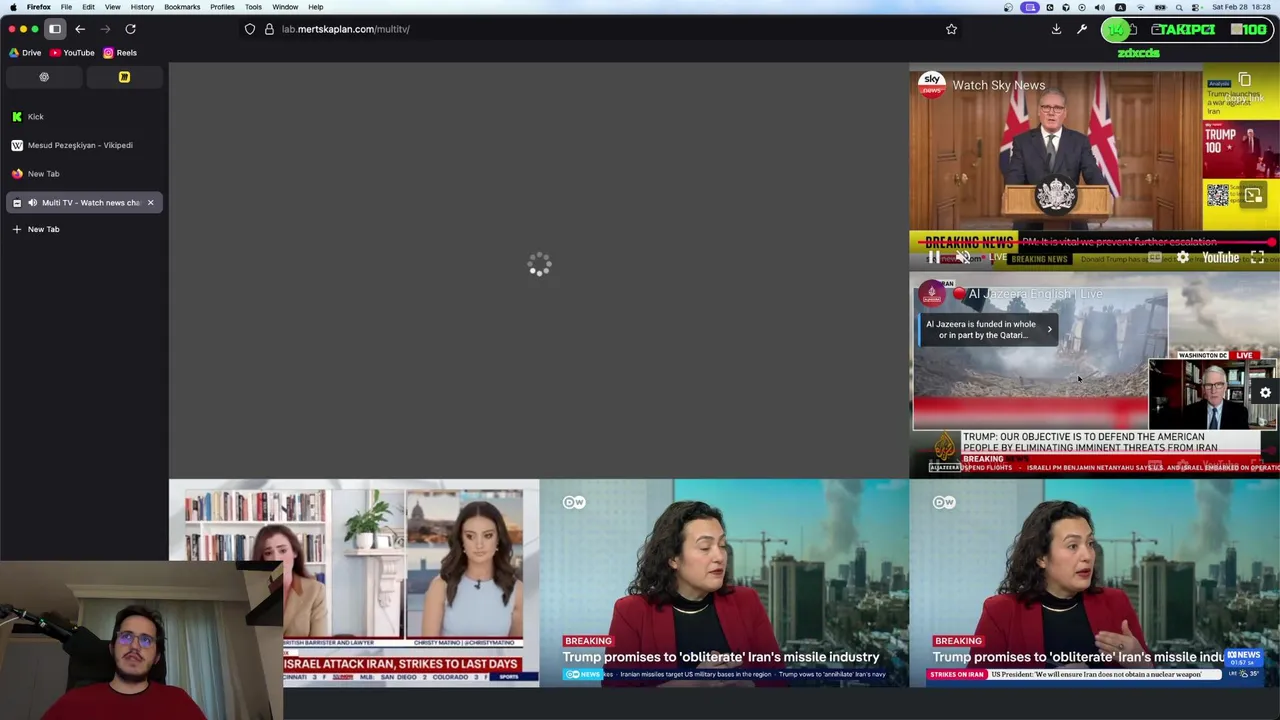
Task: Open the ChatGPT sidebar tool
Action: (x=44, y=77)
